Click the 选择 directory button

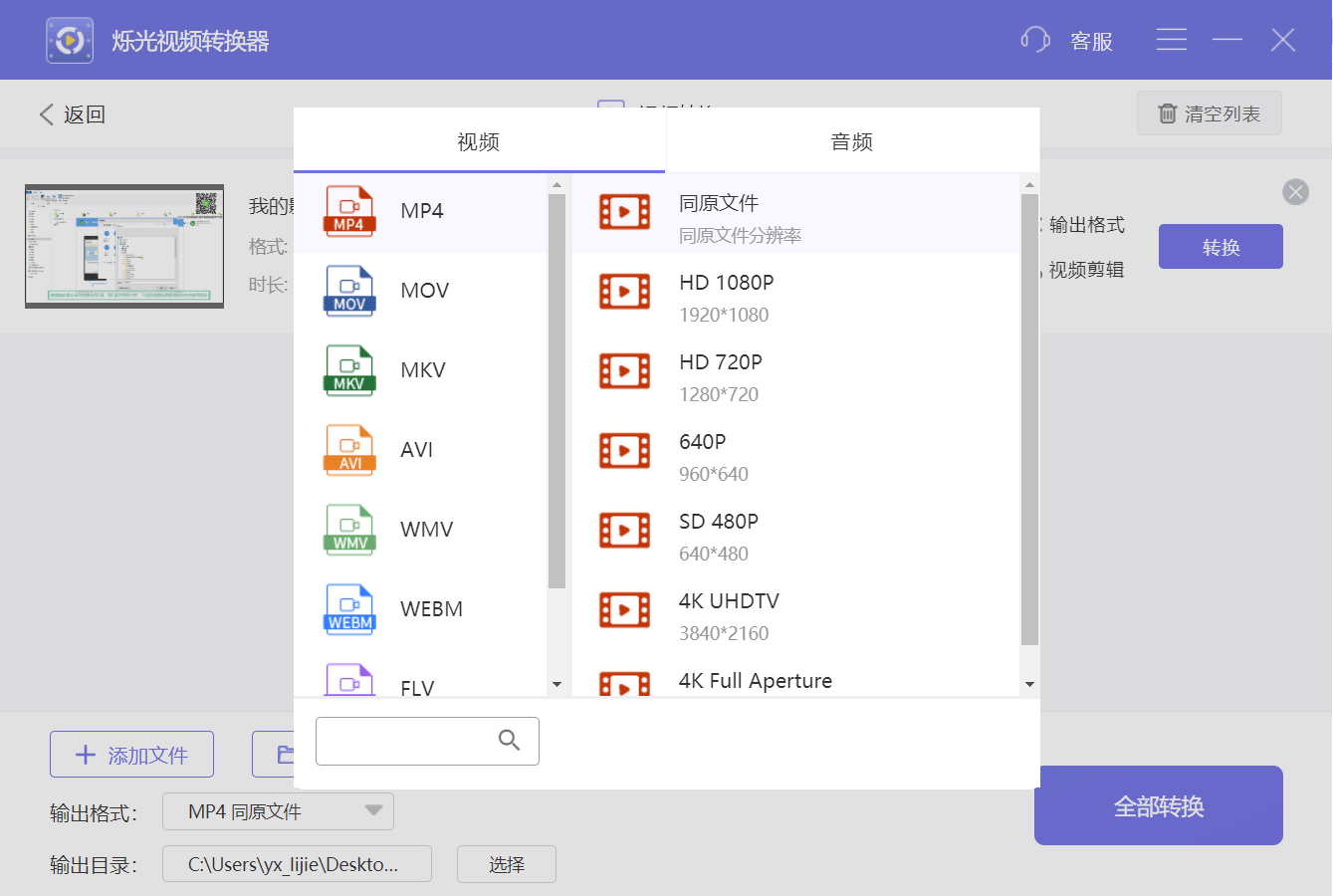click(507, 864)
